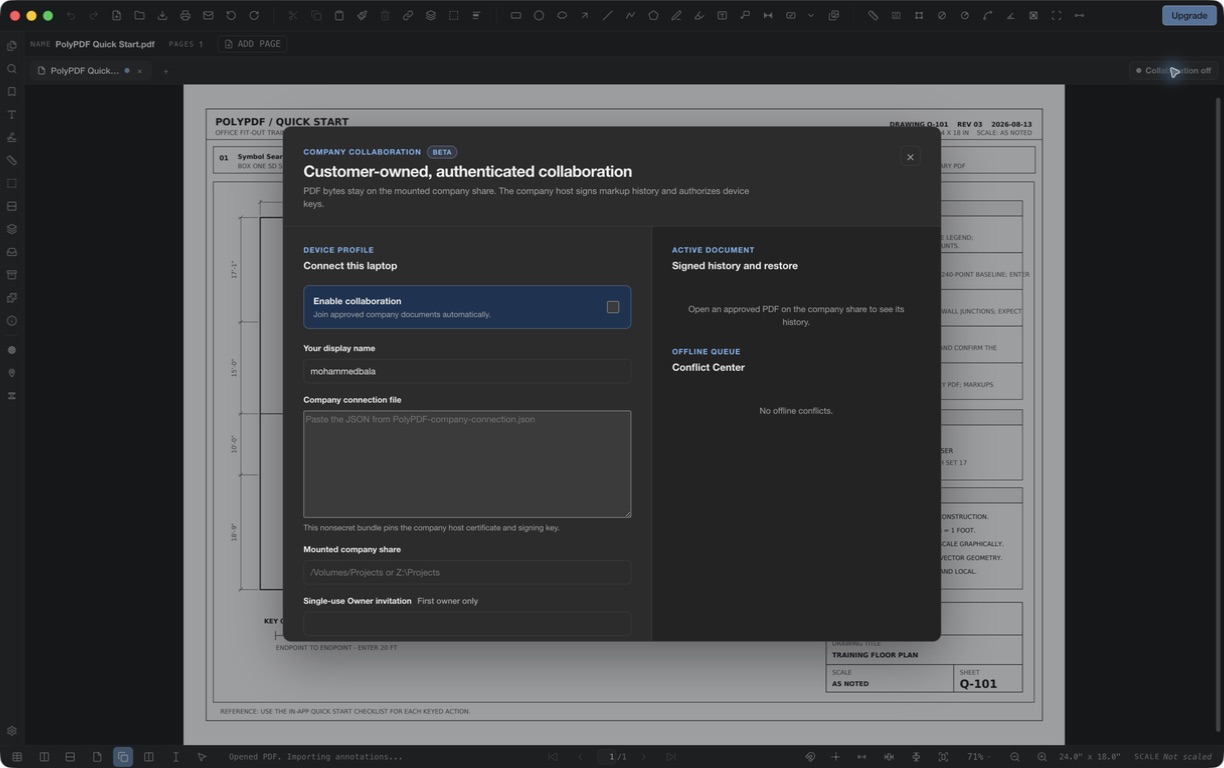Click the ADD PAGE button
Viewport: 1224px width, 768px height.
[x=252, y=44]
